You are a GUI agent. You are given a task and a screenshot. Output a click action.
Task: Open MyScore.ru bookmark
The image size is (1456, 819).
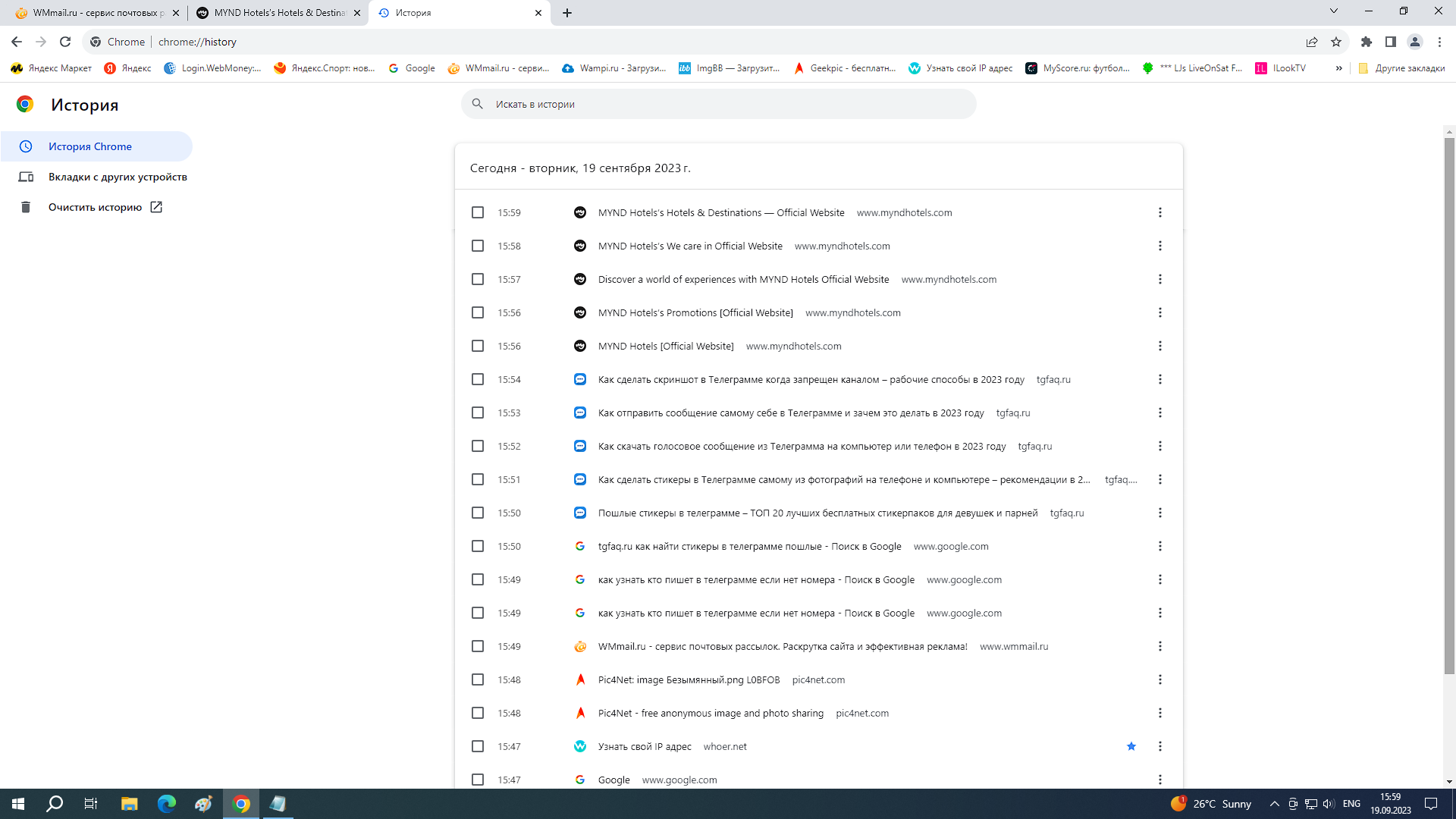click(x=1078, y=68)
